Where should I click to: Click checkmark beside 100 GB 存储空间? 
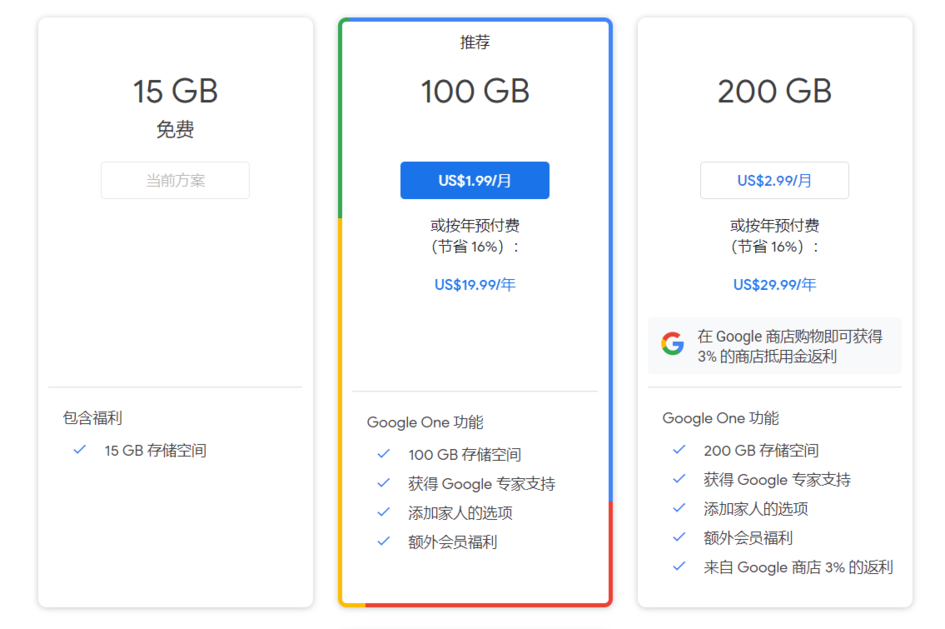[383, 454]
